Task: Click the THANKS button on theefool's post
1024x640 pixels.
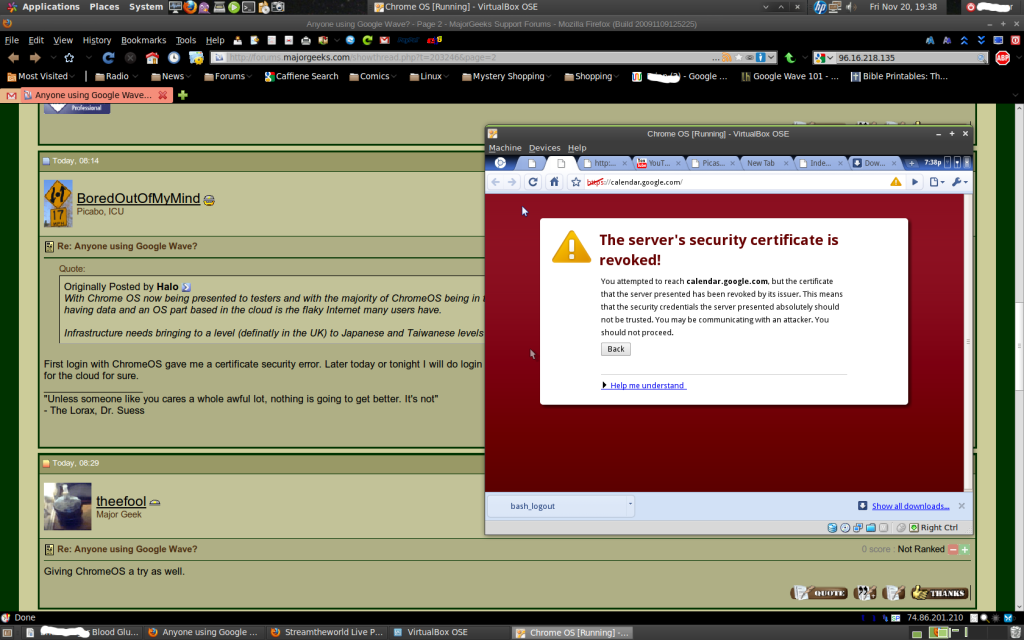Action: 939,593
